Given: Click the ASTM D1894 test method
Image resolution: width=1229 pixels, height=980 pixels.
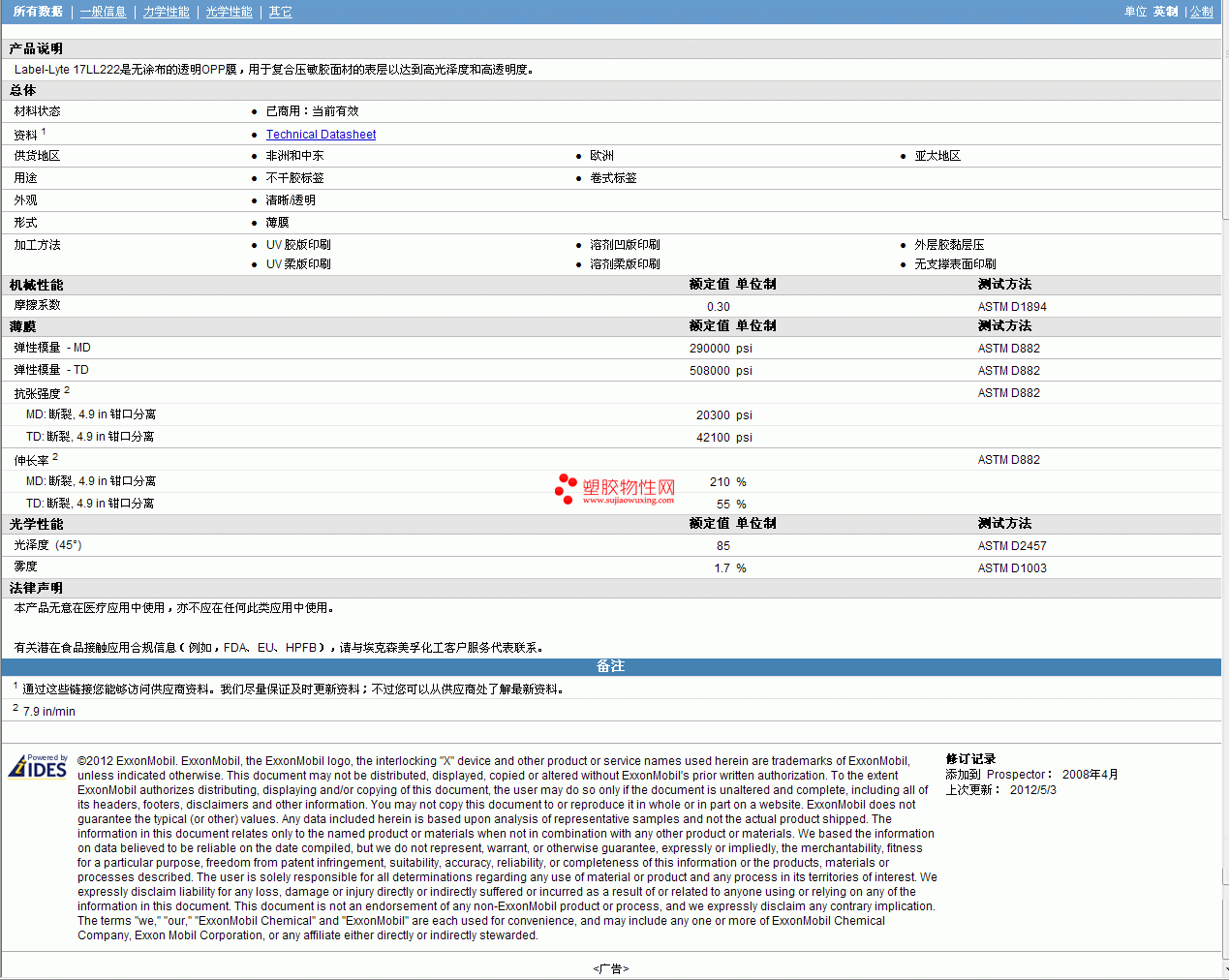Looking at the screenshot, I should point(1012,307).
